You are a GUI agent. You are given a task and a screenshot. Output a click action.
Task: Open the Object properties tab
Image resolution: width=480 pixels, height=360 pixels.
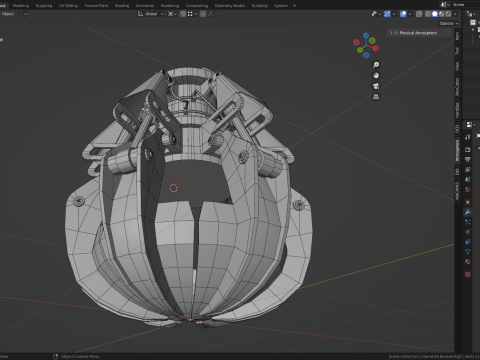pyautogui.click(x=468, y=202)
